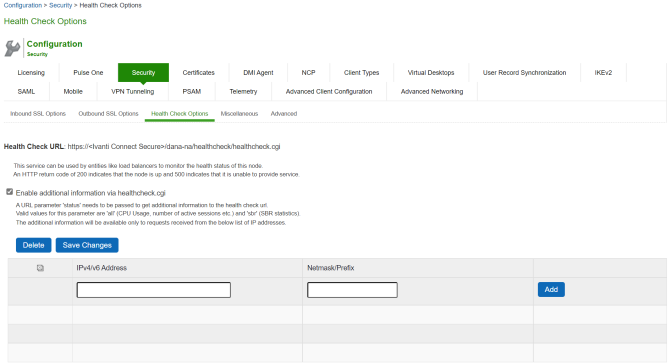Open the Certificates tab
This screenshot has width=672, height=364.
(198, 72)
